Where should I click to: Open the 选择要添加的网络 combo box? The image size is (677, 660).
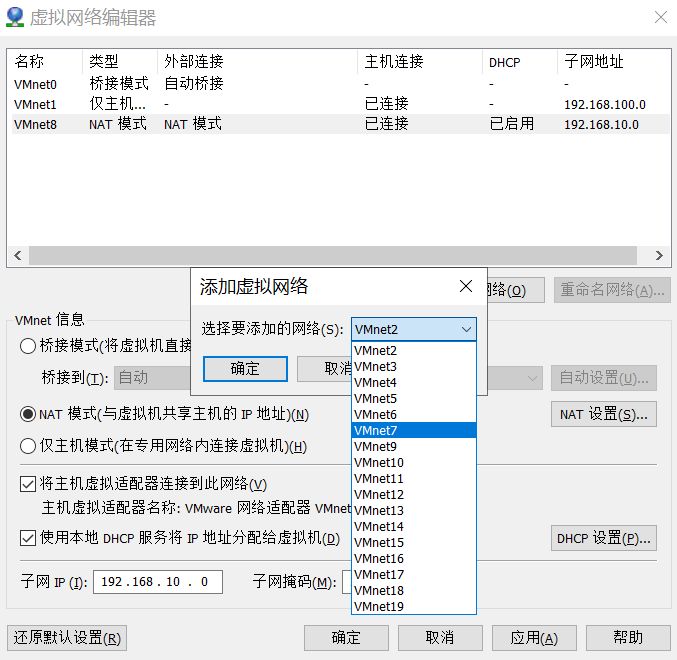(414, 329)
